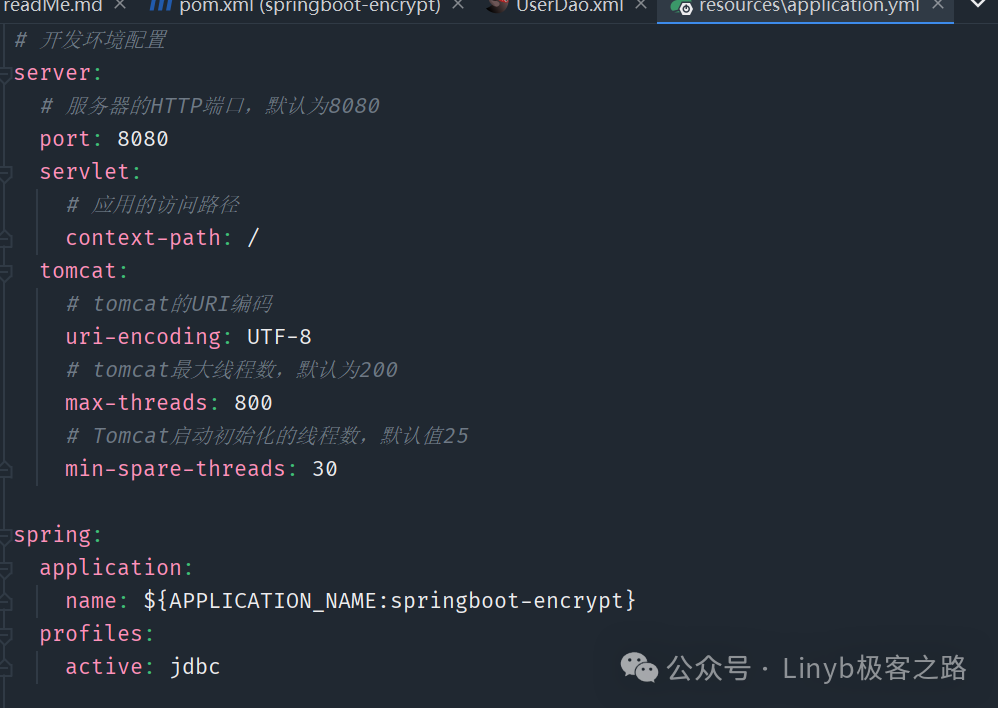Click the 'name' key under application
This screenshot has height=708, width=998.
pos(91,601)
